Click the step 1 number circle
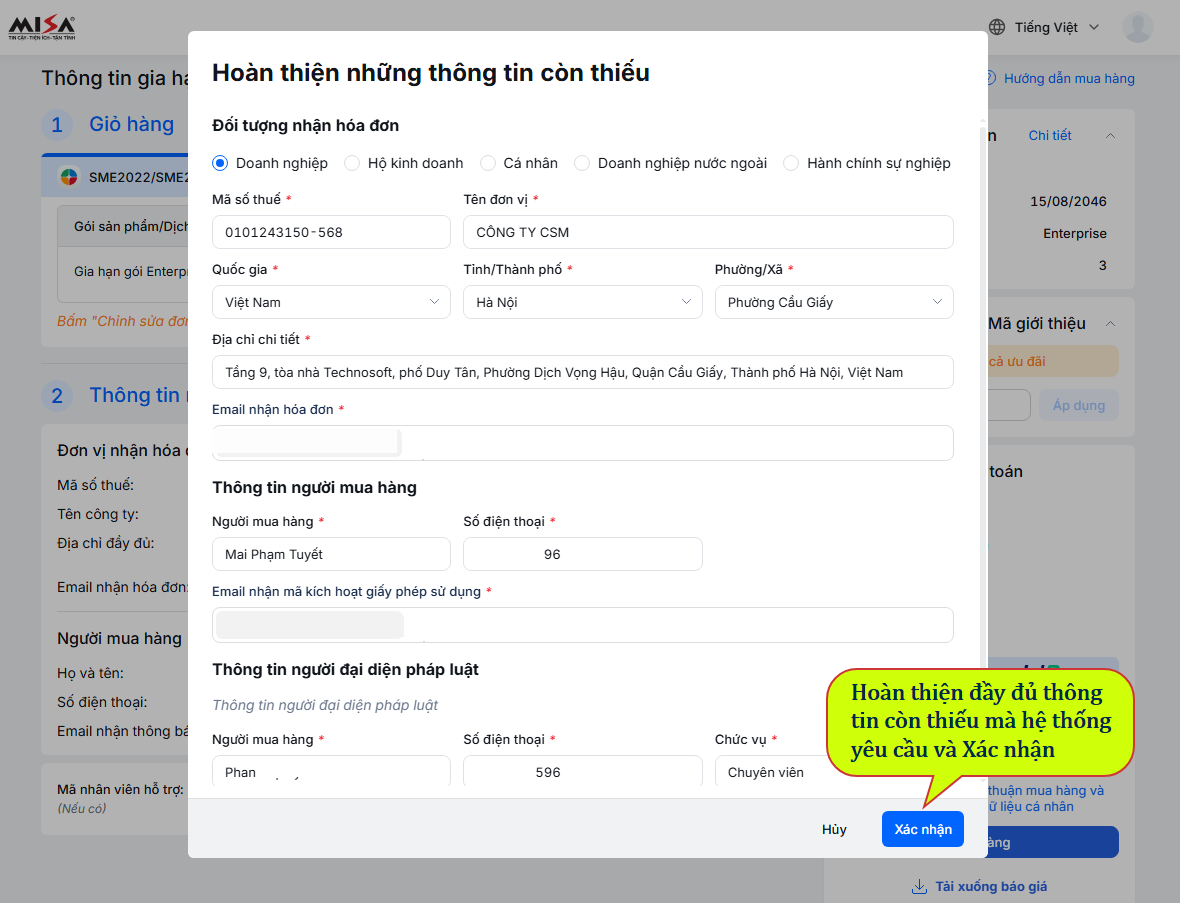The height and width of the screenshot is (903, 1180). tap(56, 125)
